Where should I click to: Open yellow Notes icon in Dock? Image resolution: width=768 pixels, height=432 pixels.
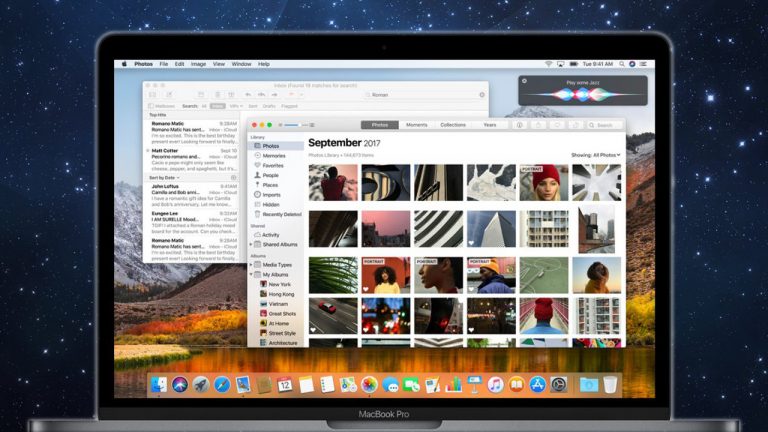[x=306, y=384]
